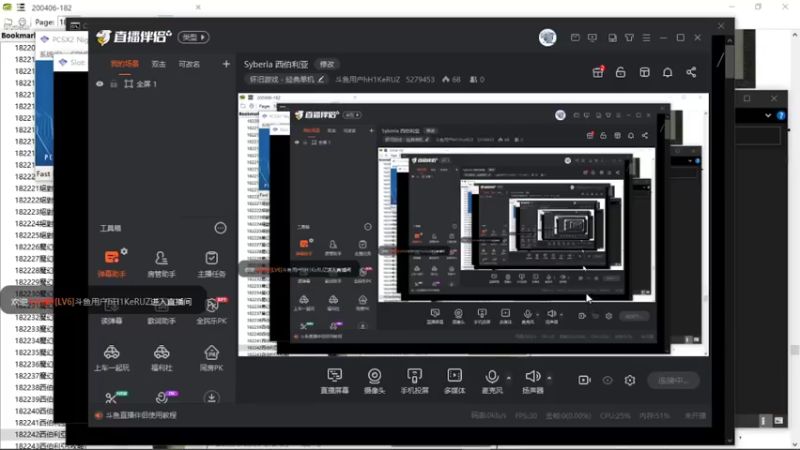Toggle preview eye icon in bottom bar
The width and height of the screenshot is (800, 450).
tap(607, 380)
